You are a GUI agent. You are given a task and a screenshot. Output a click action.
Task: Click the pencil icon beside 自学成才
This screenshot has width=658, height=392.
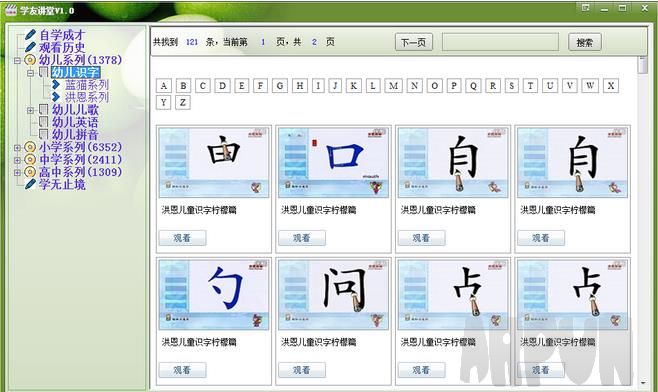(30, 35)
